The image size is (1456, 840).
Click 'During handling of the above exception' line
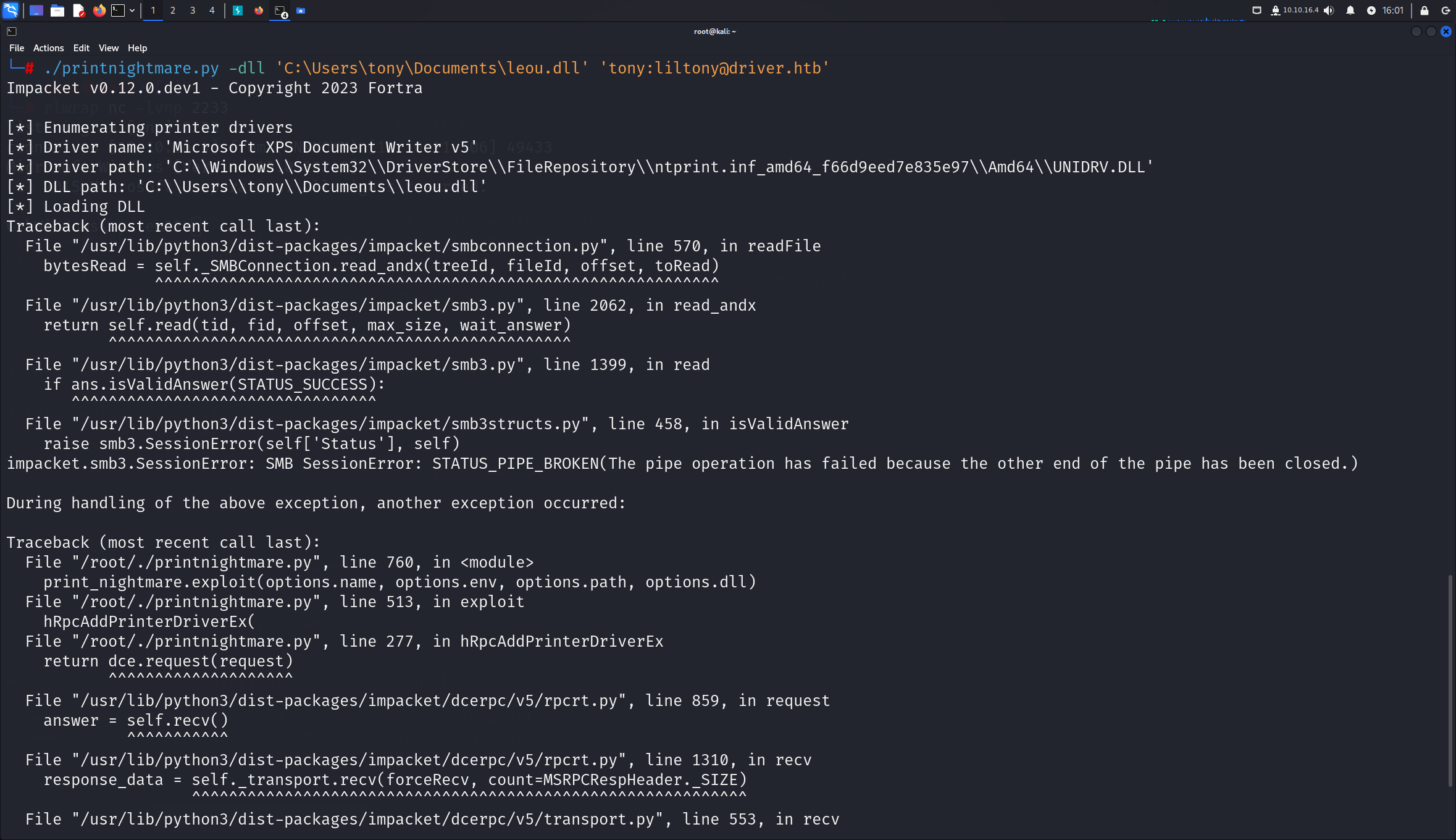(316, 503)
